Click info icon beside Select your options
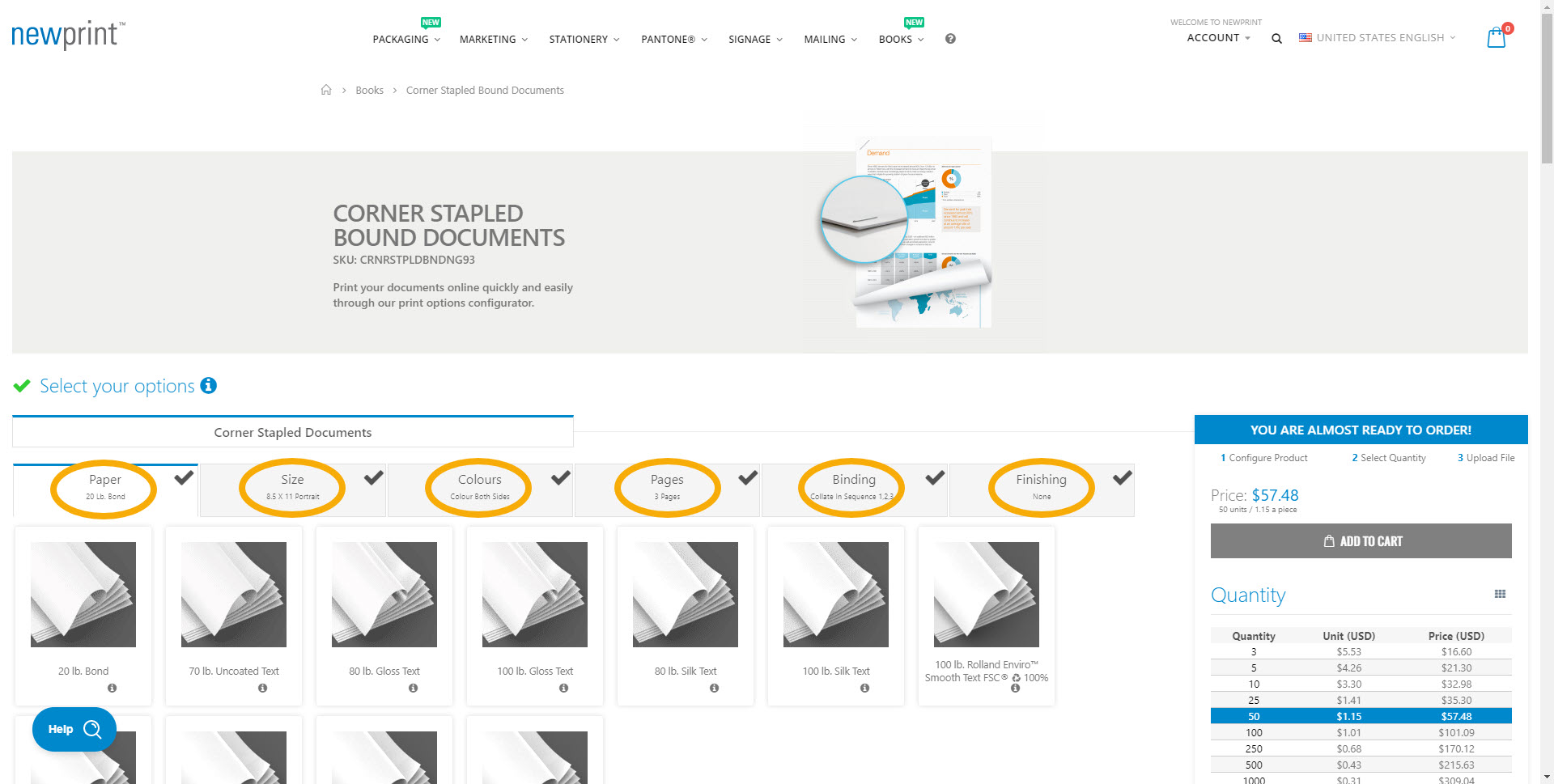The image size is (1554, 784). [209, 385]
